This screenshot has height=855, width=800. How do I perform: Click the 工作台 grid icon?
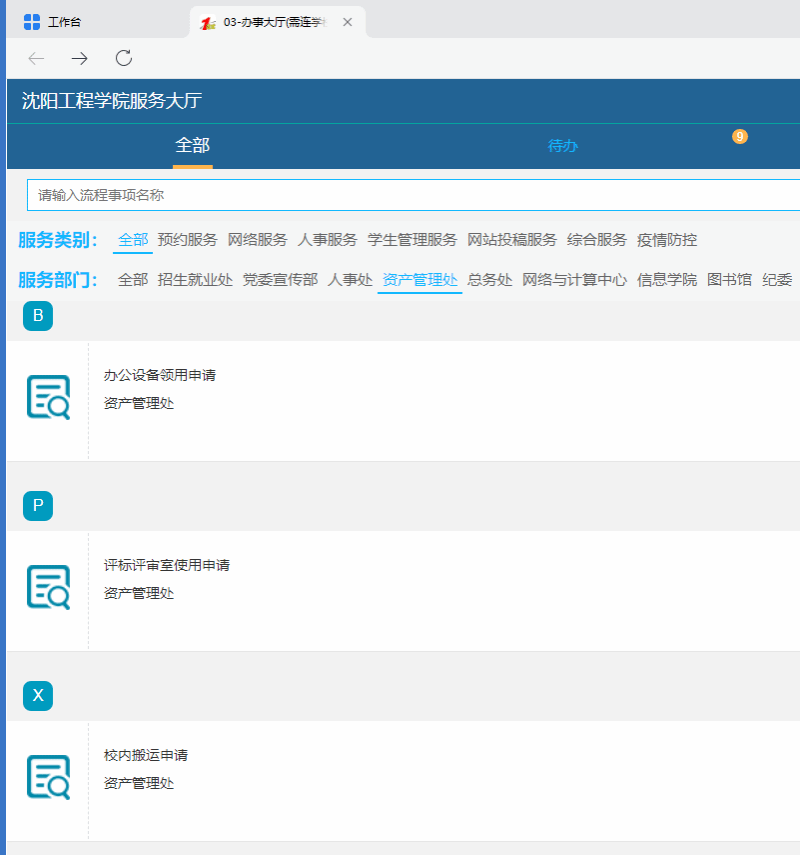point(32,22)
